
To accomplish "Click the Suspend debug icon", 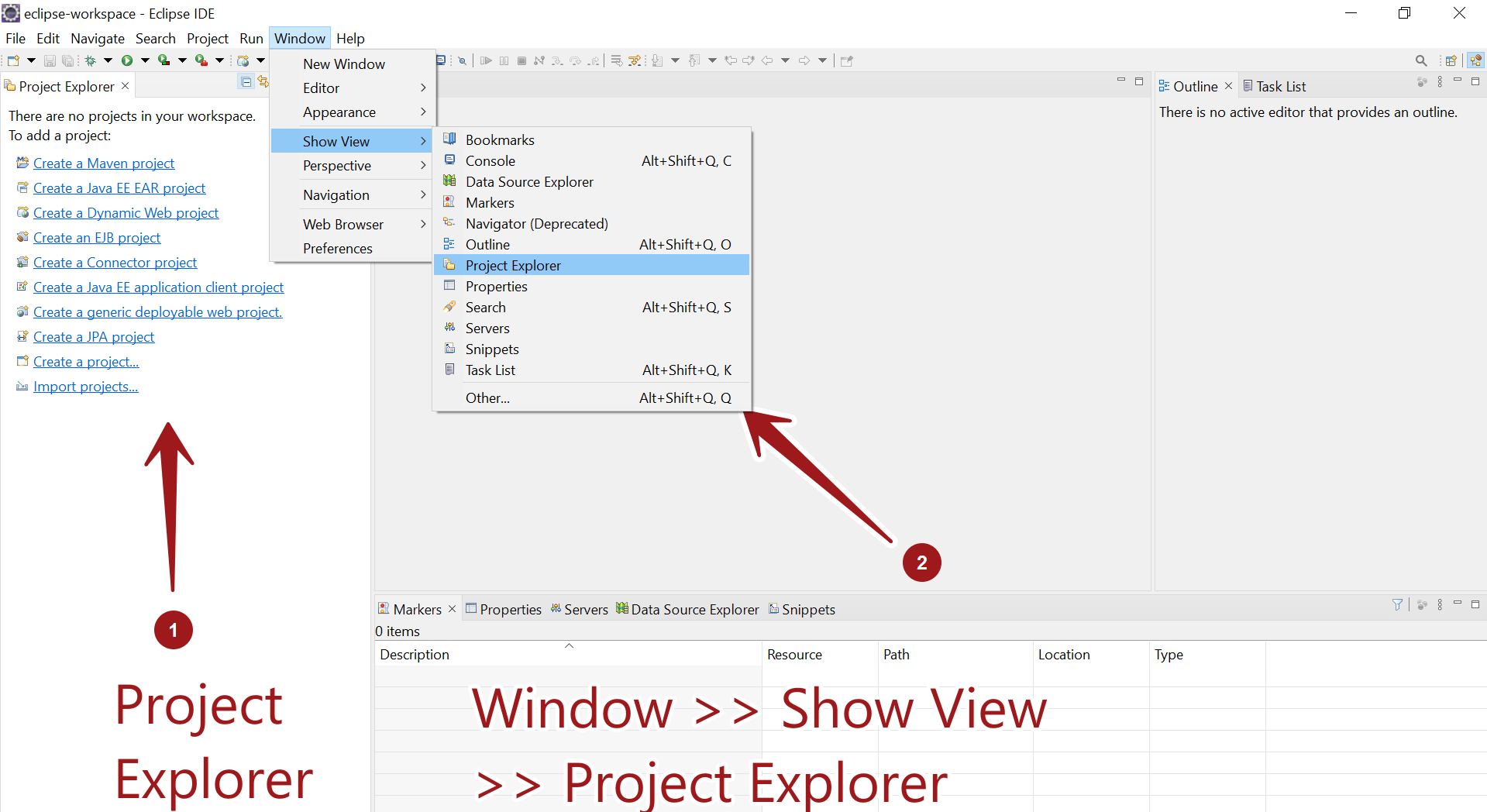I will coord(504,60).
